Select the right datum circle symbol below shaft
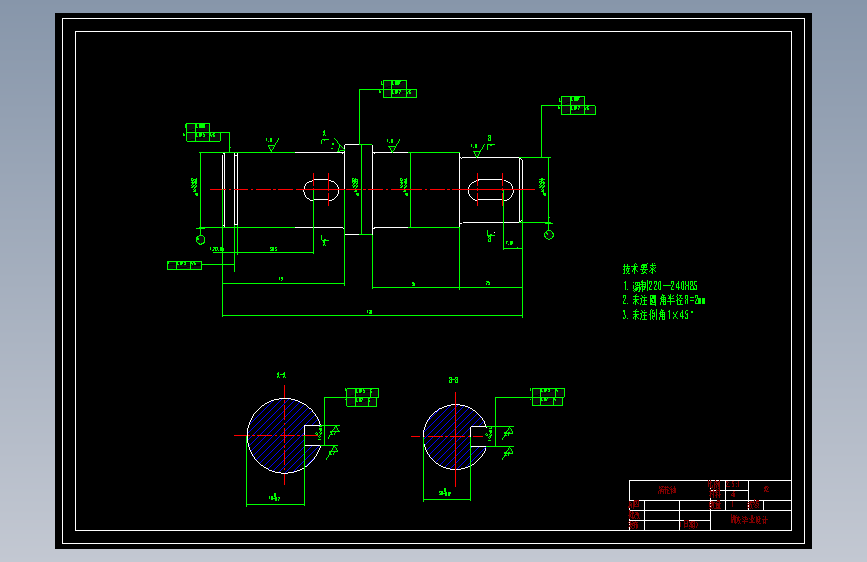The width and height of the screenshot is (867, 562). click(549, 235)
